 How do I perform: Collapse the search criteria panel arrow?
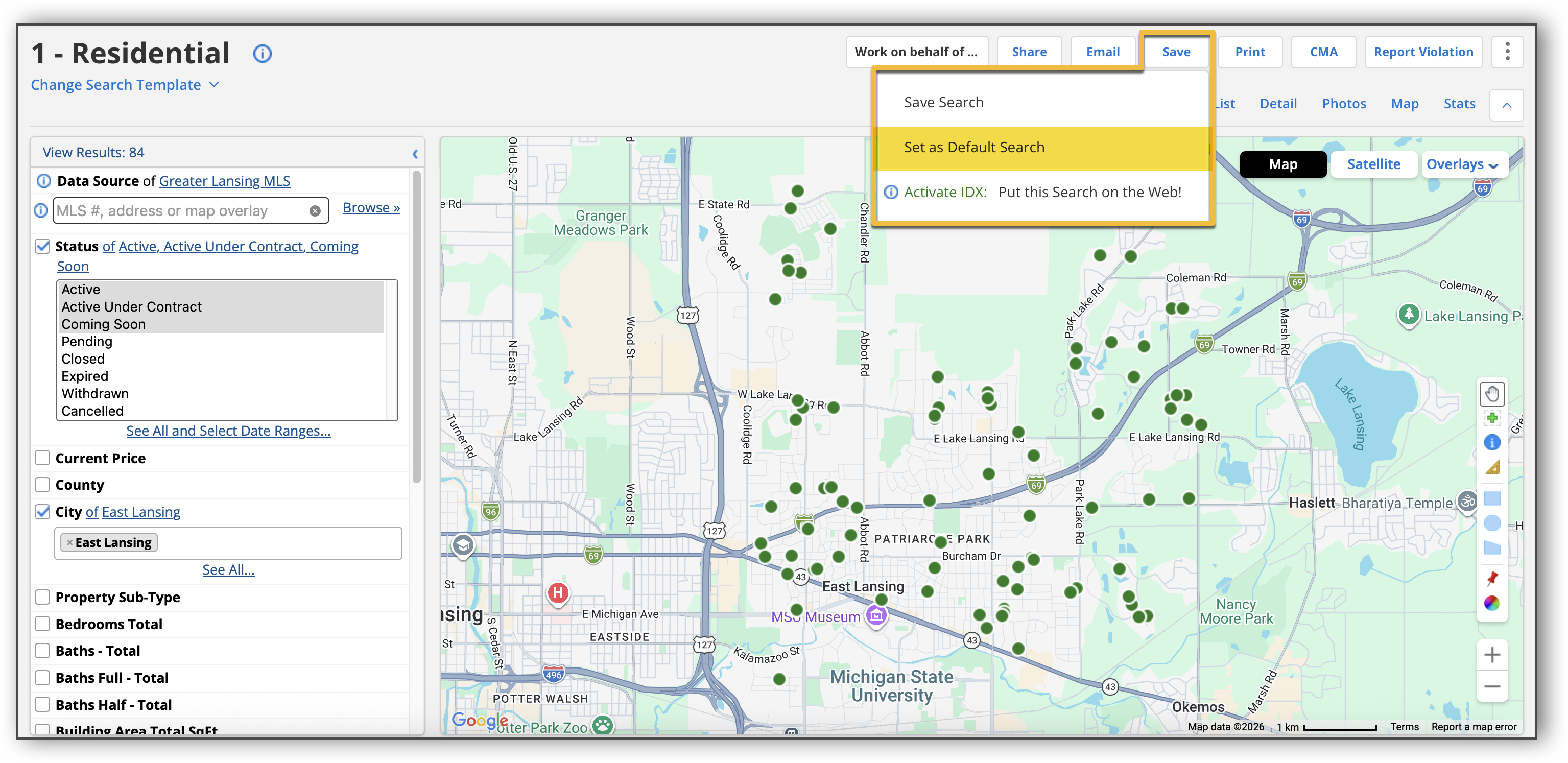click(415, 154)
